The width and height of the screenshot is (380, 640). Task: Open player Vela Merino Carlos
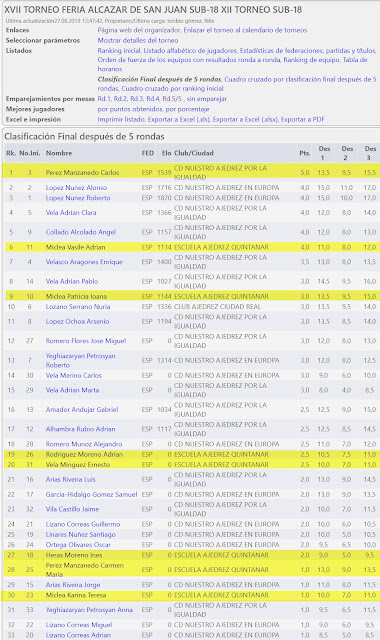(74, 376)
